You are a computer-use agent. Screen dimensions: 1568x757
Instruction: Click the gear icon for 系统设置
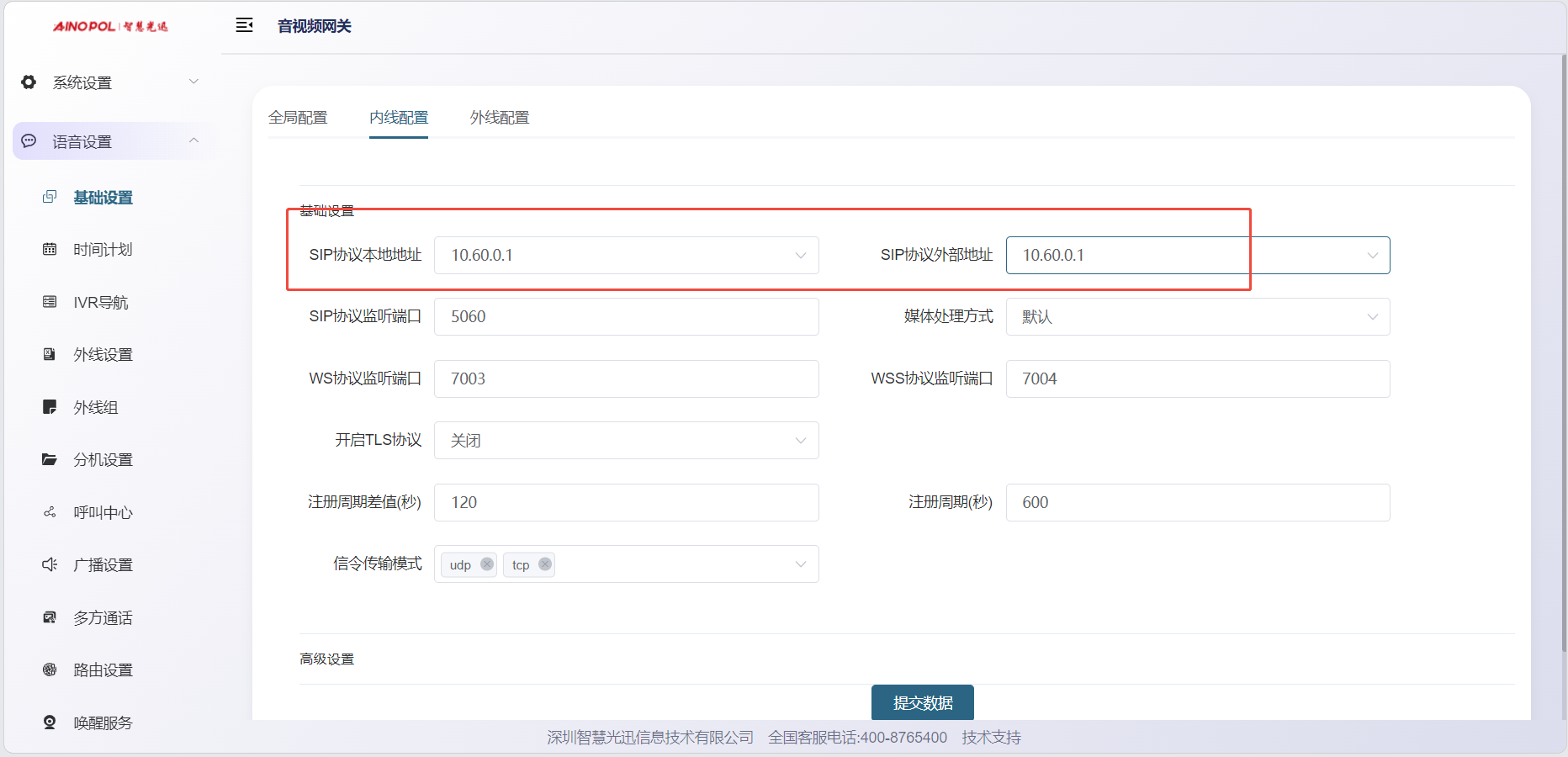click(x=29, y=82)
